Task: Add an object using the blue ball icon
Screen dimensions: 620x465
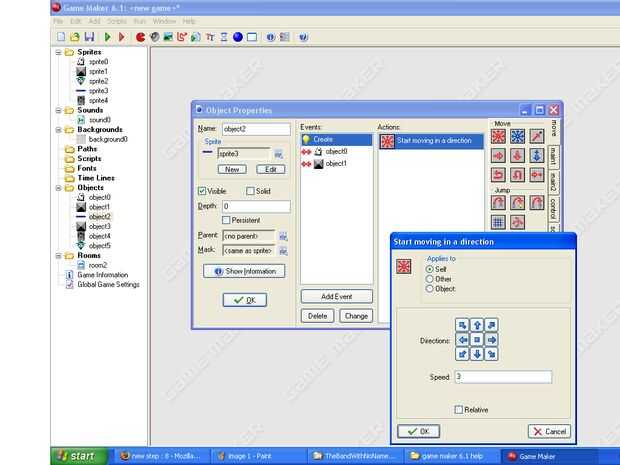Action: coord(238,37)
